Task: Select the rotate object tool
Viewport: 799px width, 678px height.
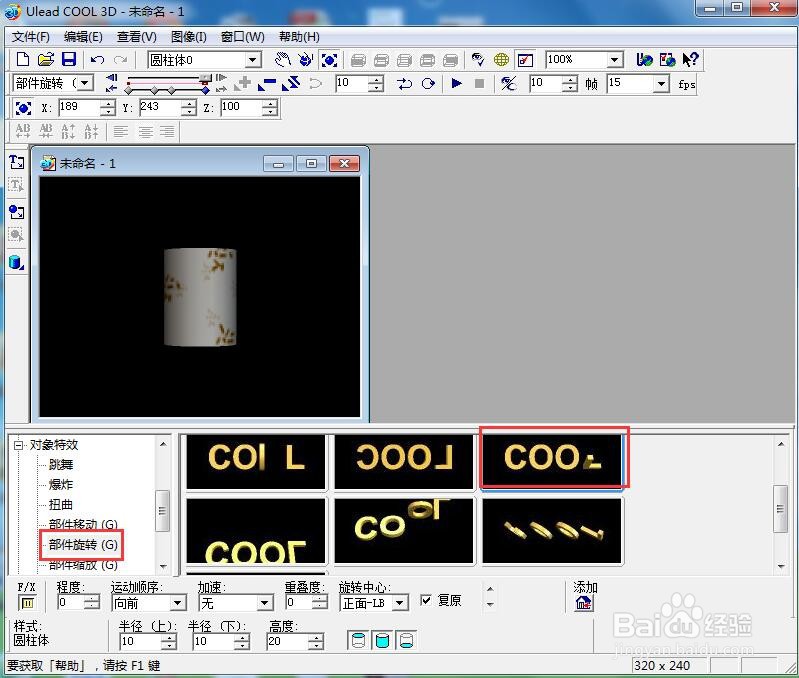Action: pyautogui.click(x=305, y=60)
